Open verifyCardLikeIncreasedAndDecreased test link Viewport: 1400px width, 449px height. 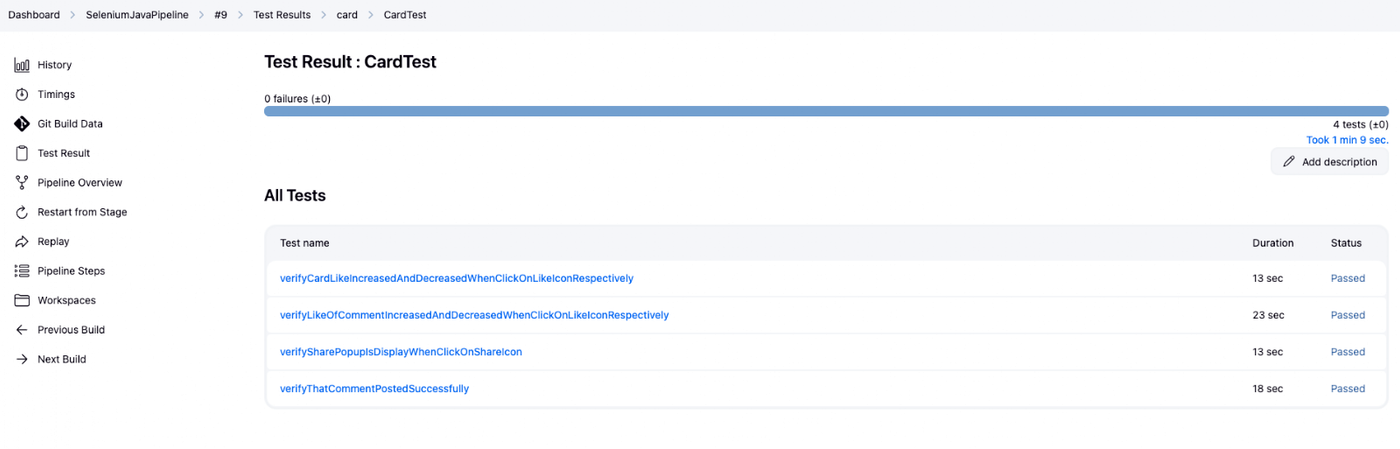pyautogui.click(x=457, y=278)
